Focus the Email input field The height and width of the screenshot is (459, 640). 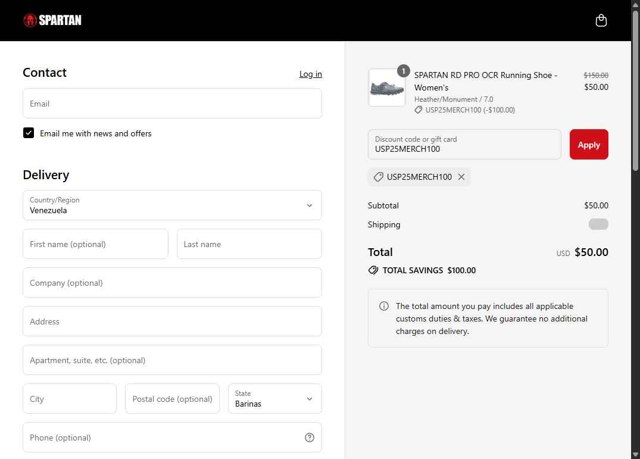click(172, 104)
